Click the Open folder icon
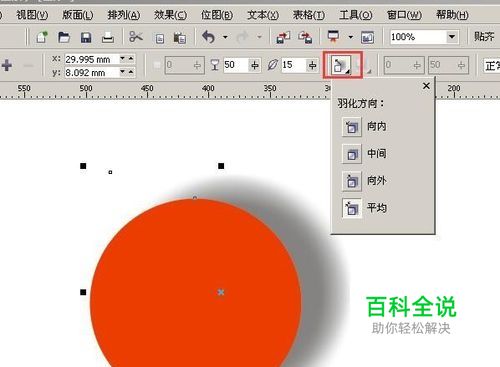The height and width of the screenshot is (367, 500). [64, 37]
